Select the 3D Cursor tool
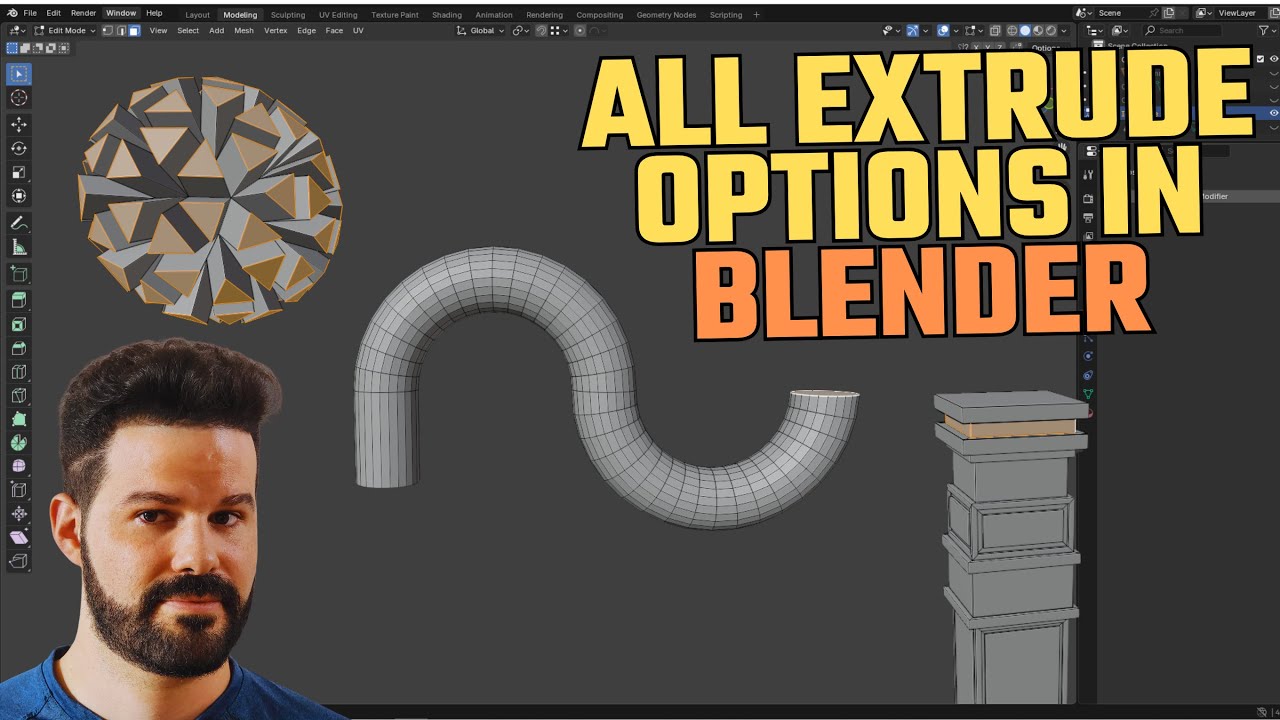The width and height of the screenshot is (1280, 720). point(19,98)
